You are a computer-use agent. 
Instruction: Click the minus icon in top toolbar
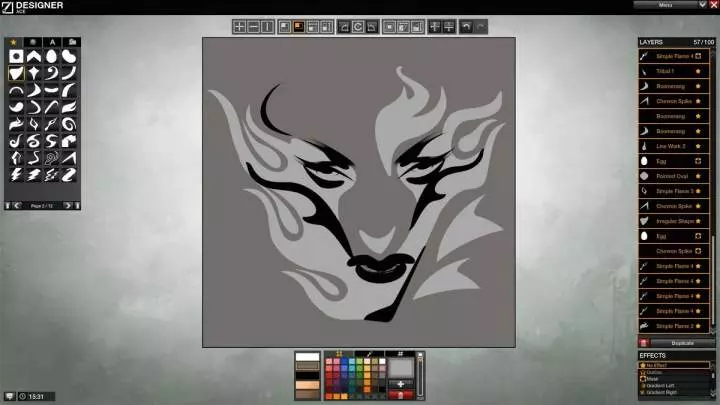click(253, 27)
